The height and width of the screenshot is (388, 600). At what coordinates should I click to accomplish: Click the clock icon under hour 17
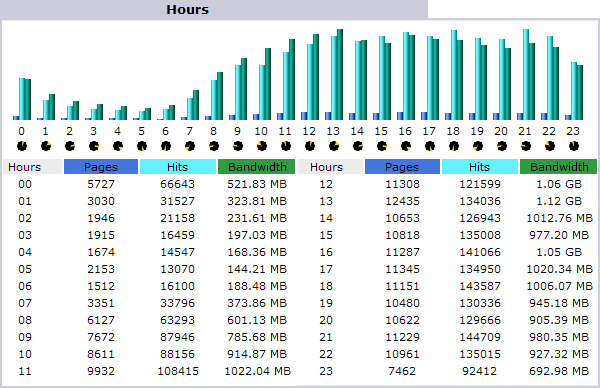point(430,146)
